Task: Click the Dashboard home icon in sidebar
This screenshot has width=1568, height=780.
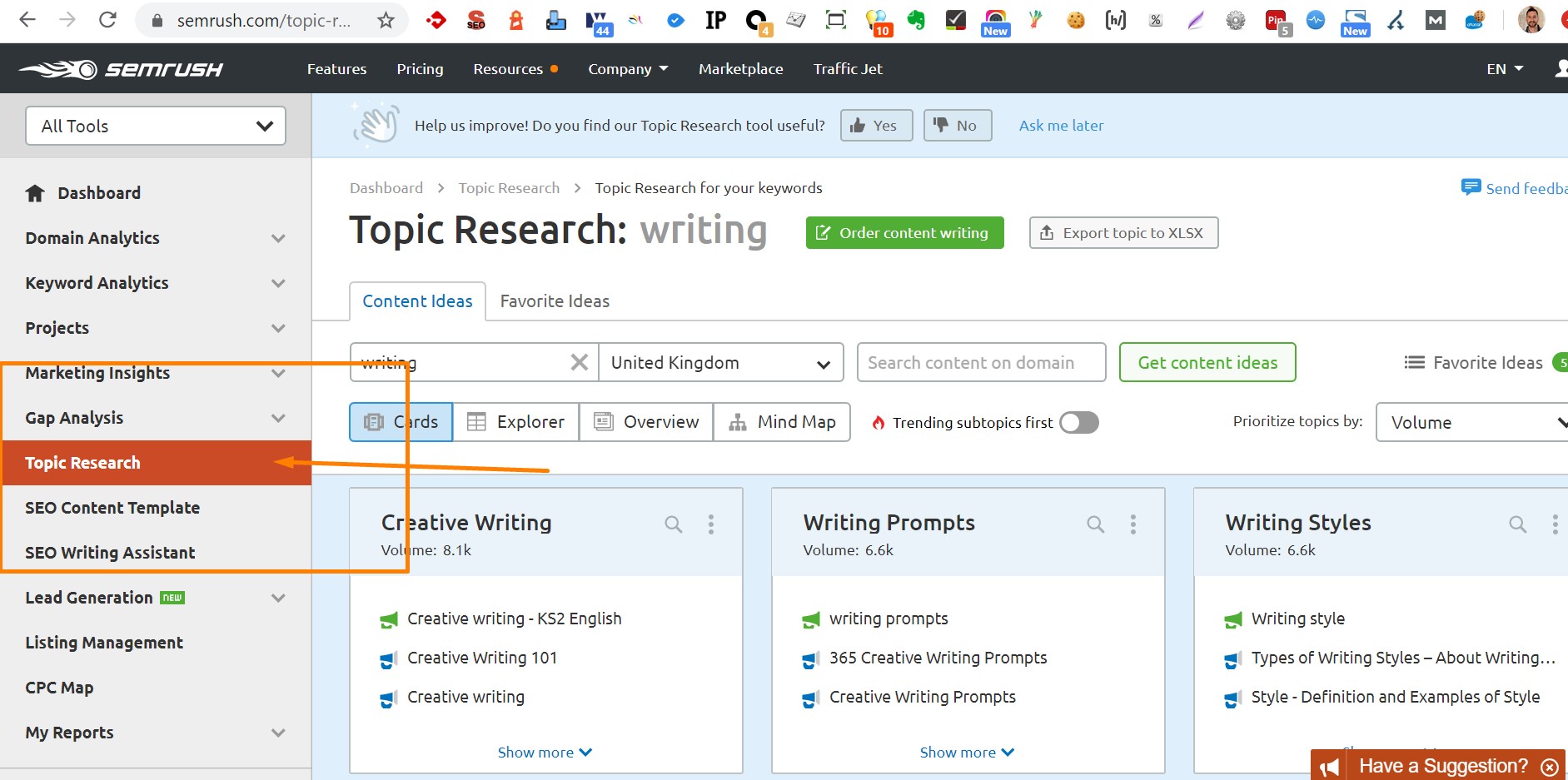Action: point(35,192)
